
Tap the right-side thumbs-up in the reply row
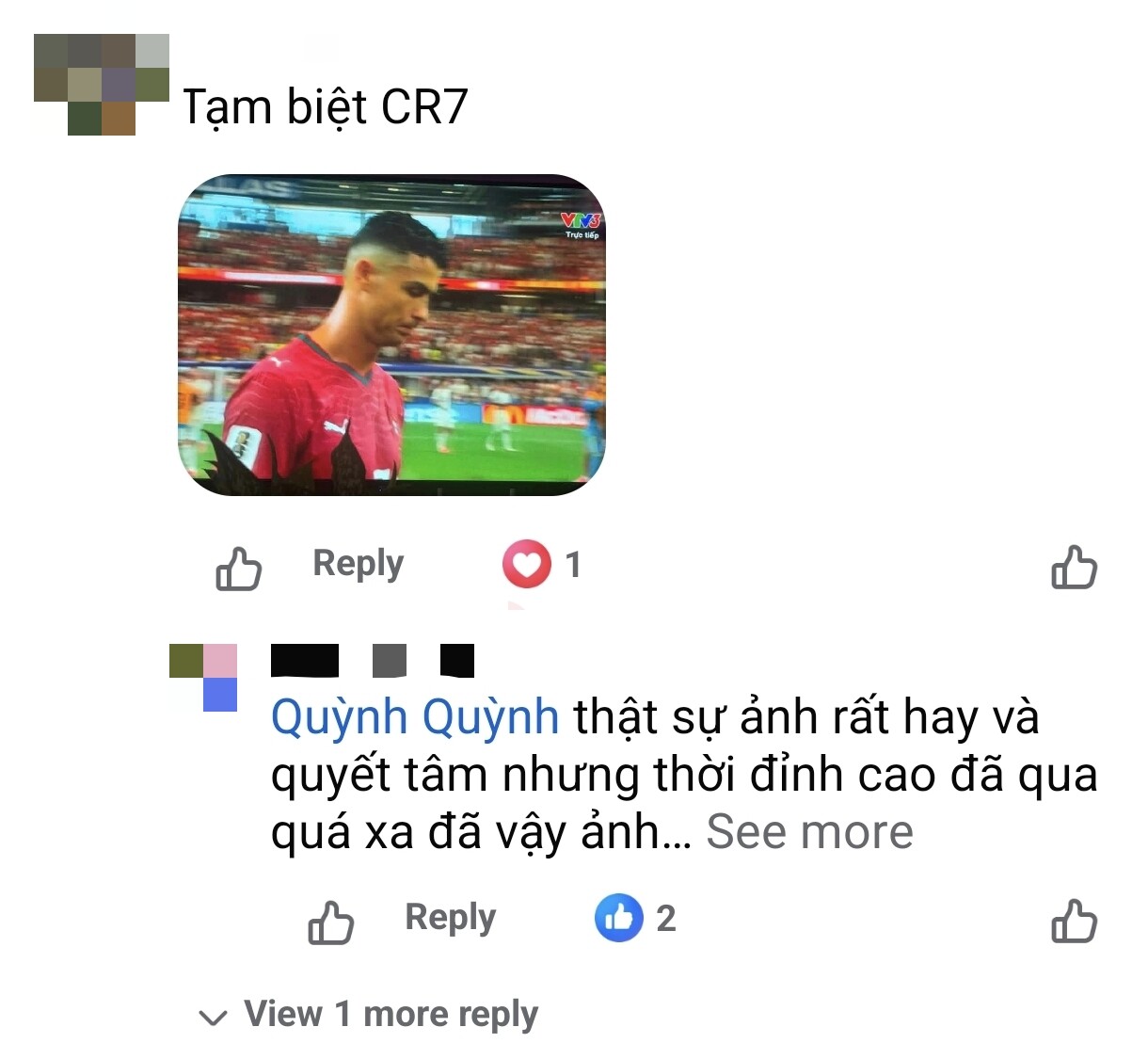pos(1074,921)
